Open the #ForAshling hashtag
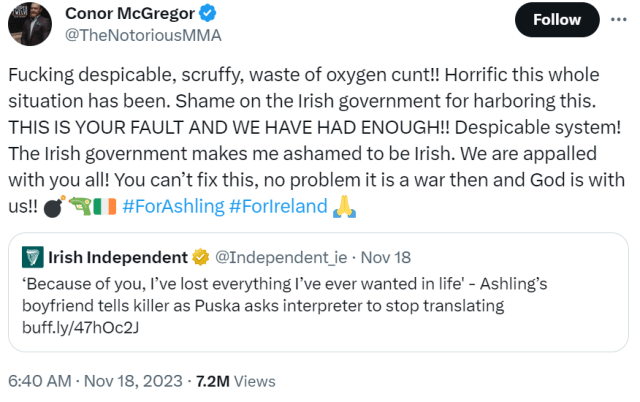 pos(173,206)
